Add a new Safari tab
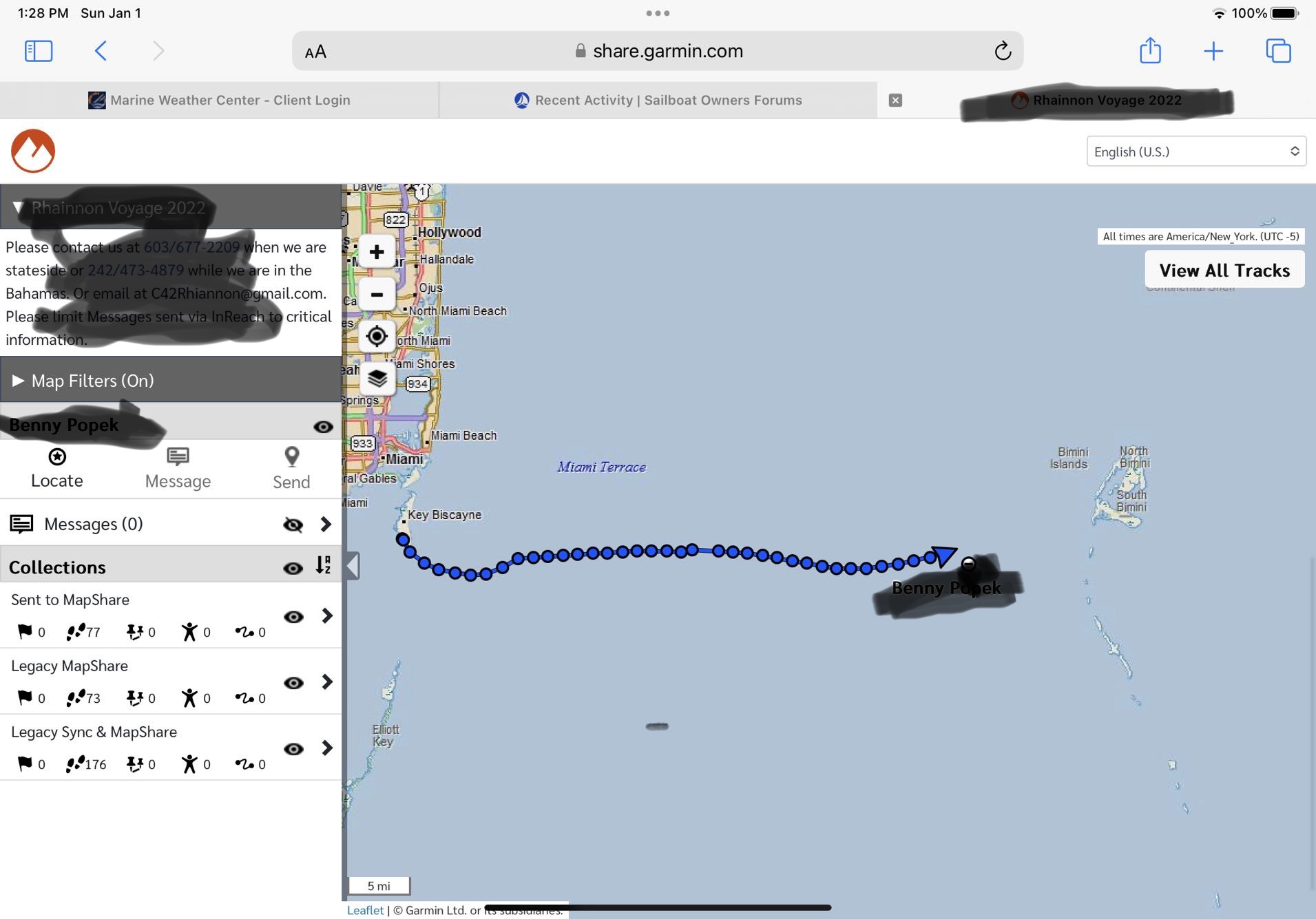1316x919 pixels. pos(1213,51)
